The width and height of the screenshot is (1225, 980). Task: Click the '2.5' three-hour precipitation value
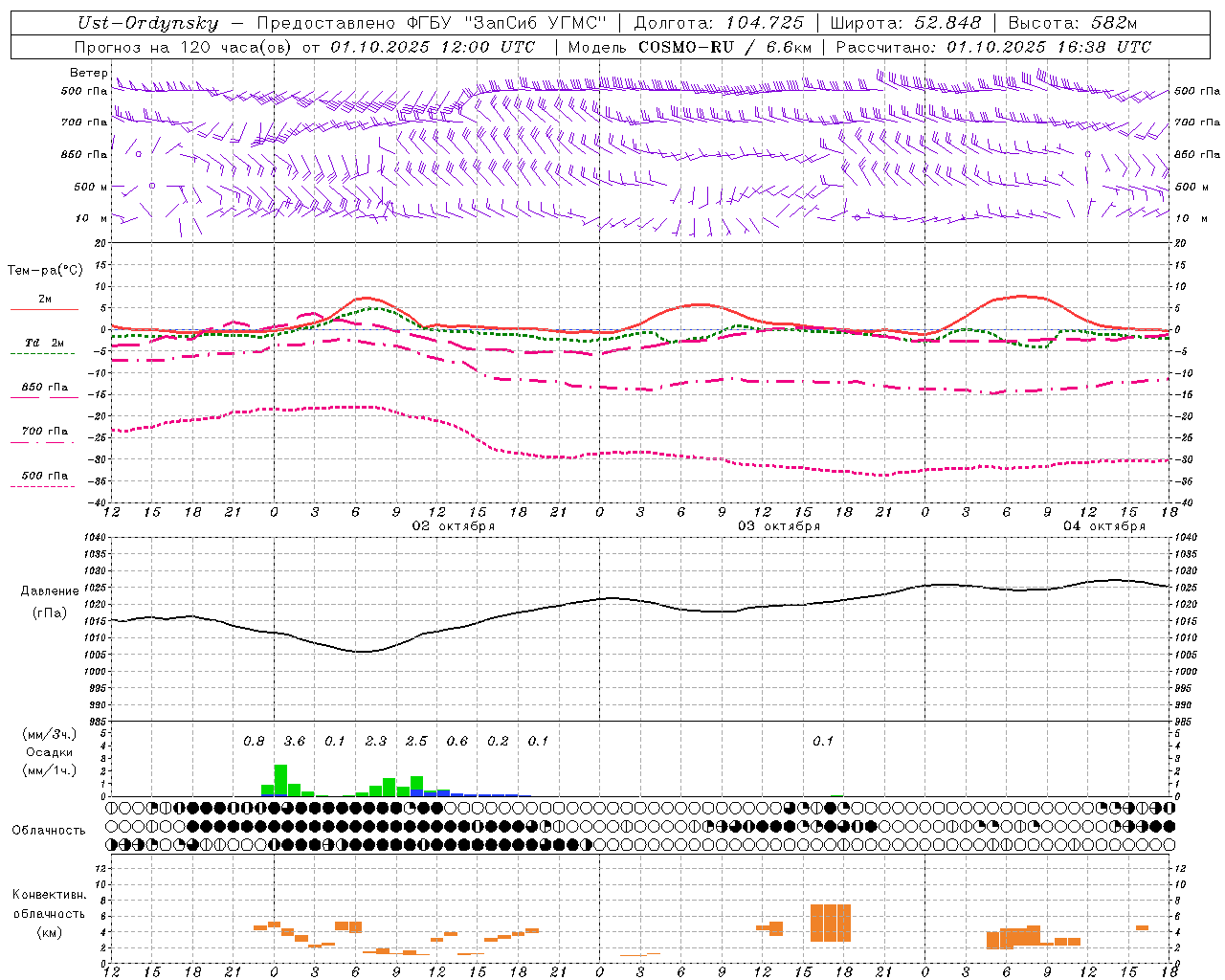point(416,742)
